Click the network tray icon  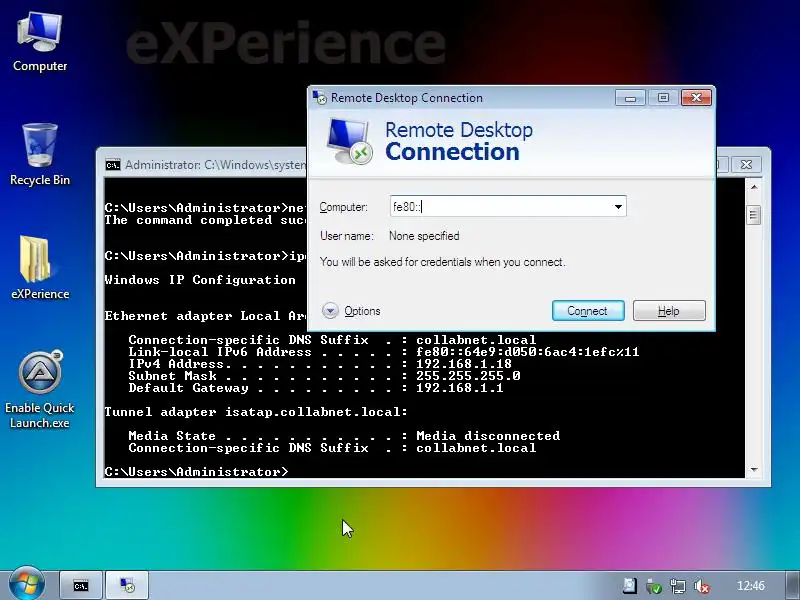coord(678,586)
